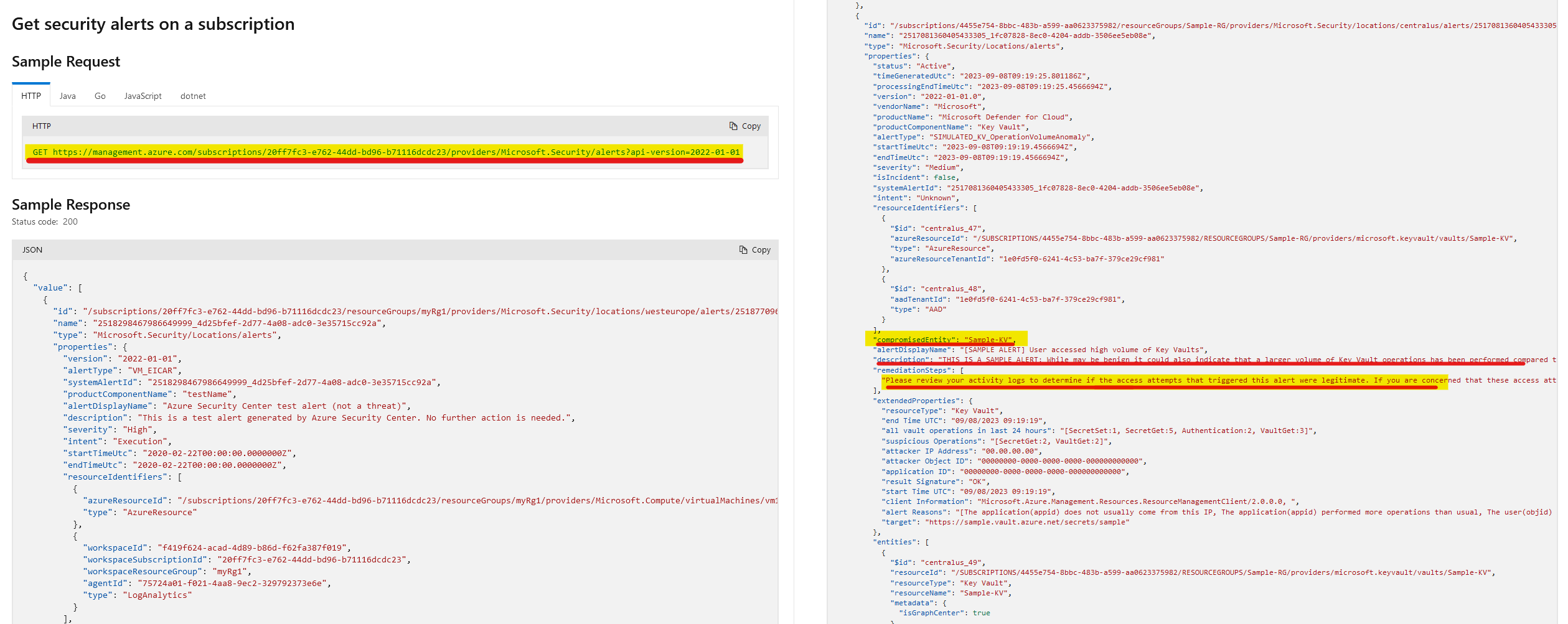Click the "workspaceSubscriptionId" line
Screen dimensions: 1568x624
[247, 559]
